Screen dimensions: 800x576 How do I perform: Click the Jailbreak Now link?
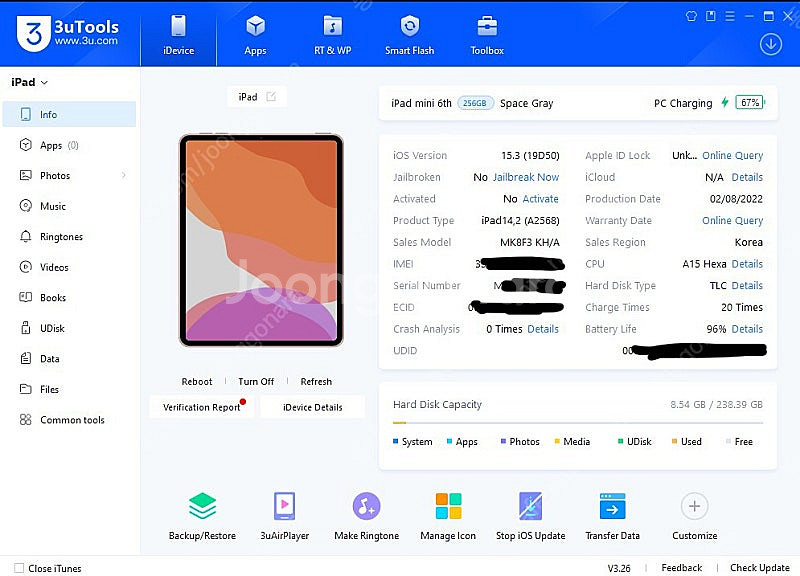click(x=526, y=177)
